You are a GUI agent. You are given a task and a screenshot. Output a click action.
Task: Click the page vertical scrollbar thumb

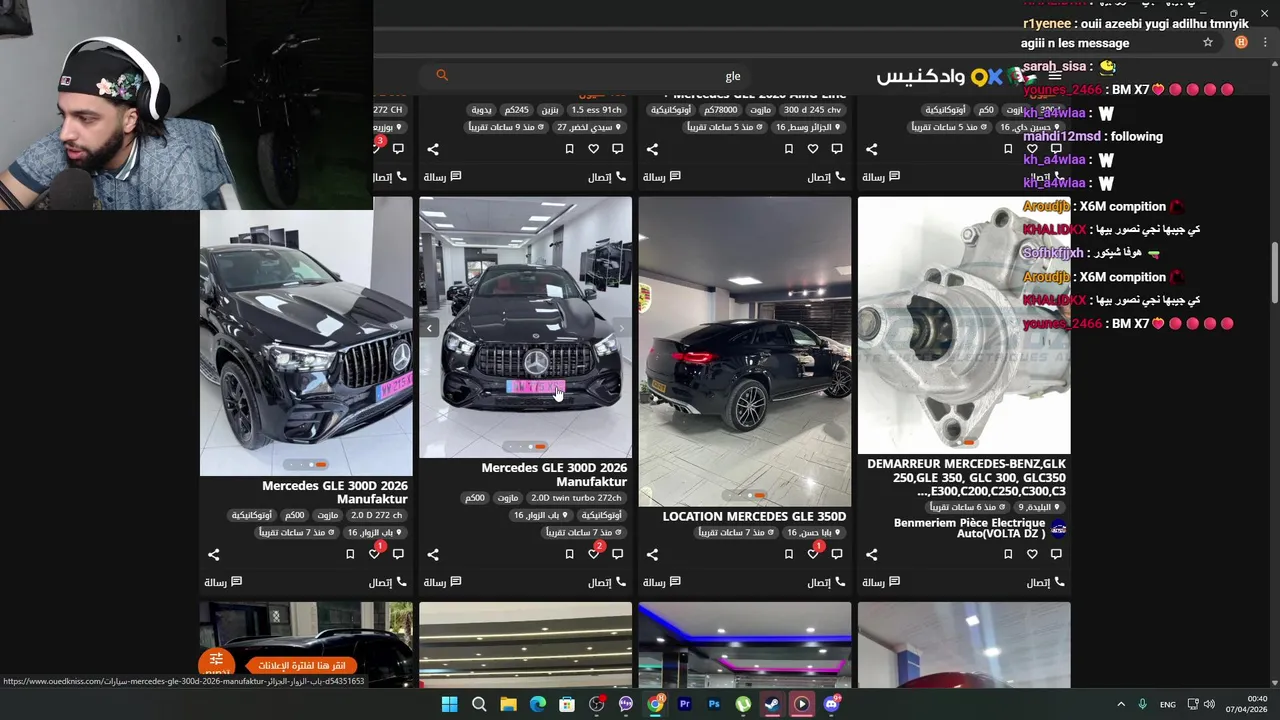[x=1274, y=273]
